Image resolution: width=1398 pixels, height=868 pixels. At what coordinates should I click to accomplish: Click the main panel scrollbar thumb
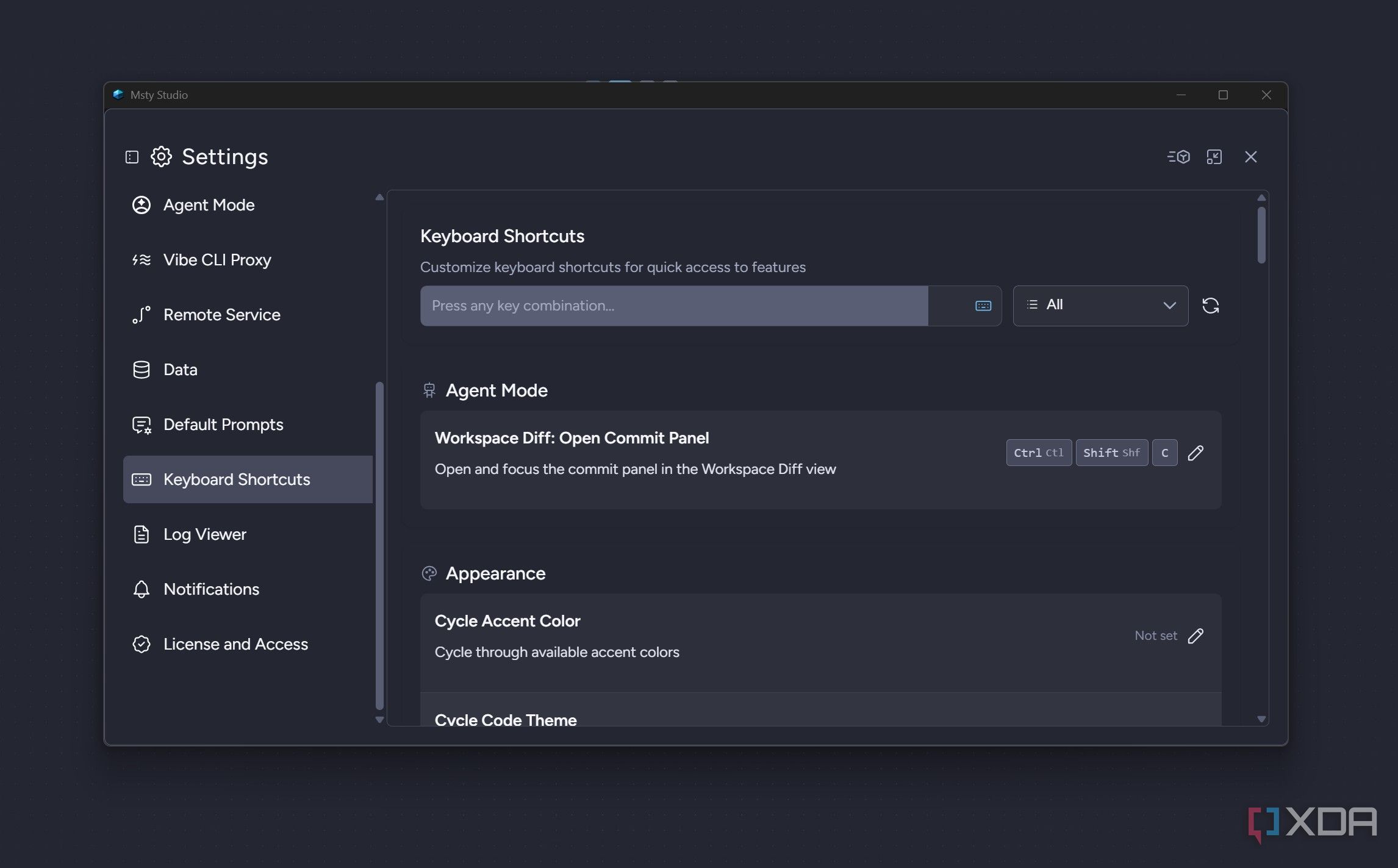point(1261,235)
